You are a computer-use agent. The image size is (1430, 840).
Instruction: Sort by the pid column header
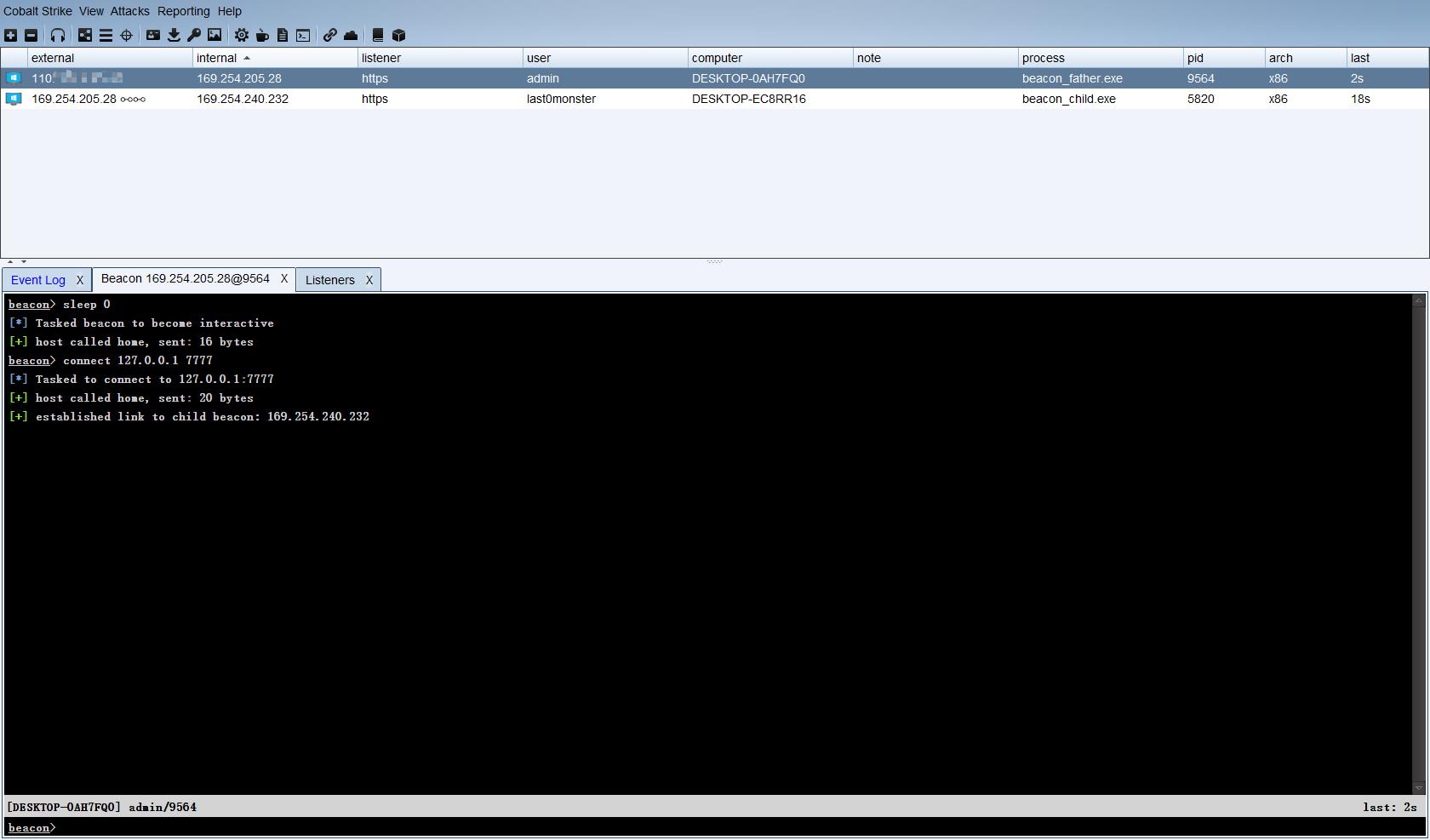tap(1225, 58)
